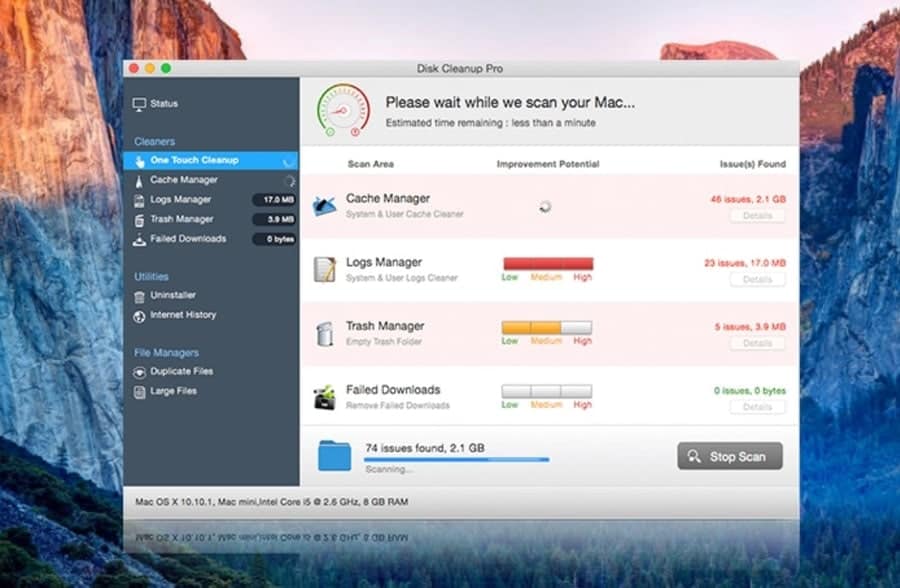The image size is (900, 588).
Task: Click the Logs Manager sidebar icon
Action: [139, 200]
